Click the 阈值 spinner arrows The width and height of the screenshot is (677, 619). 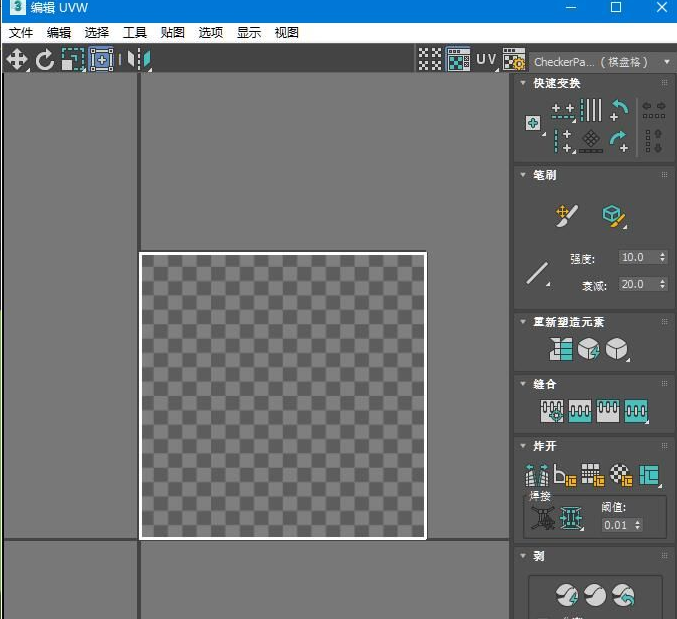point(638,525)
